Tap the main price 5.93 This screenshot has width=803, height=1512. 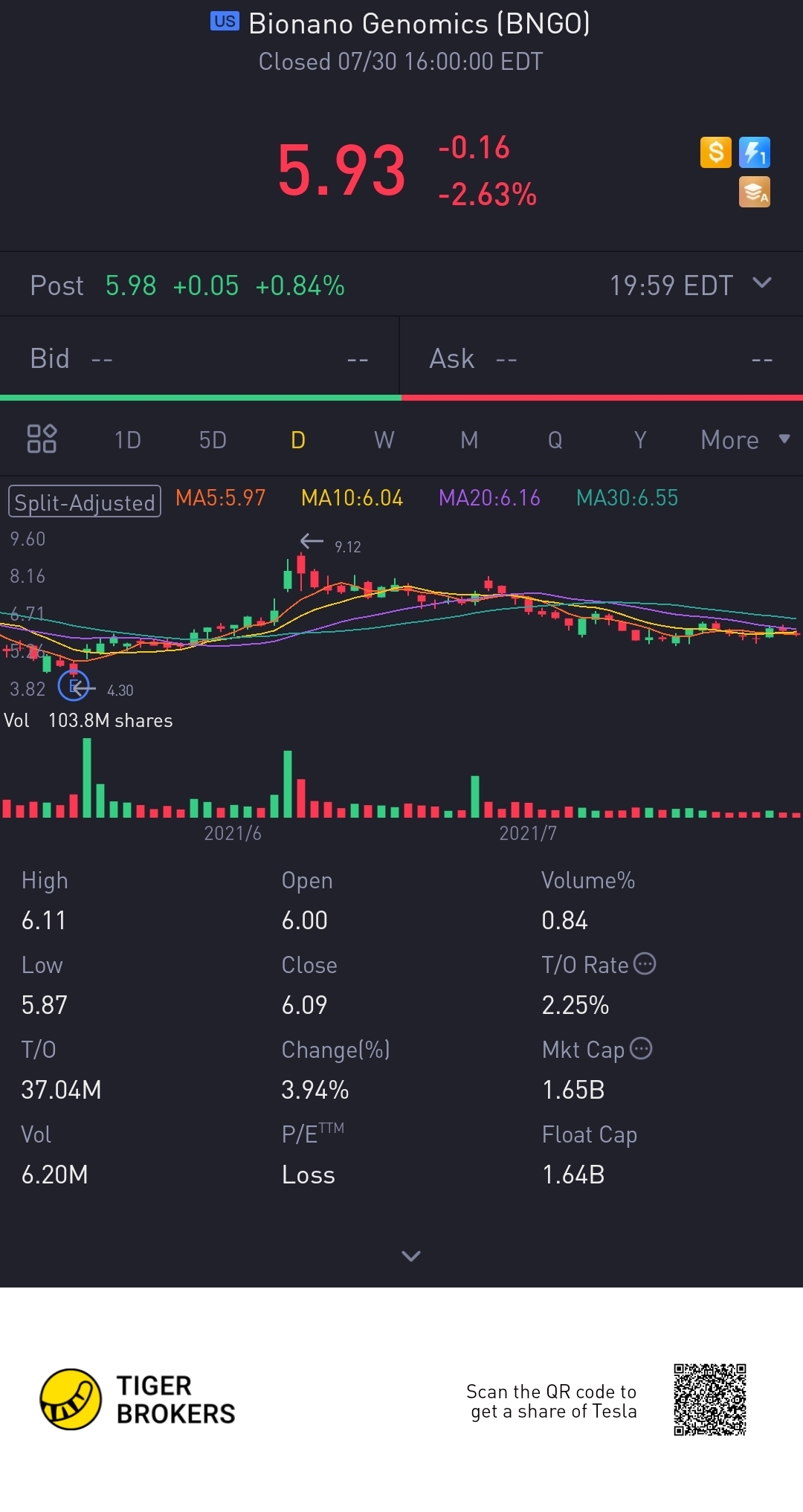pyautogui.click(x=342, y=171)
